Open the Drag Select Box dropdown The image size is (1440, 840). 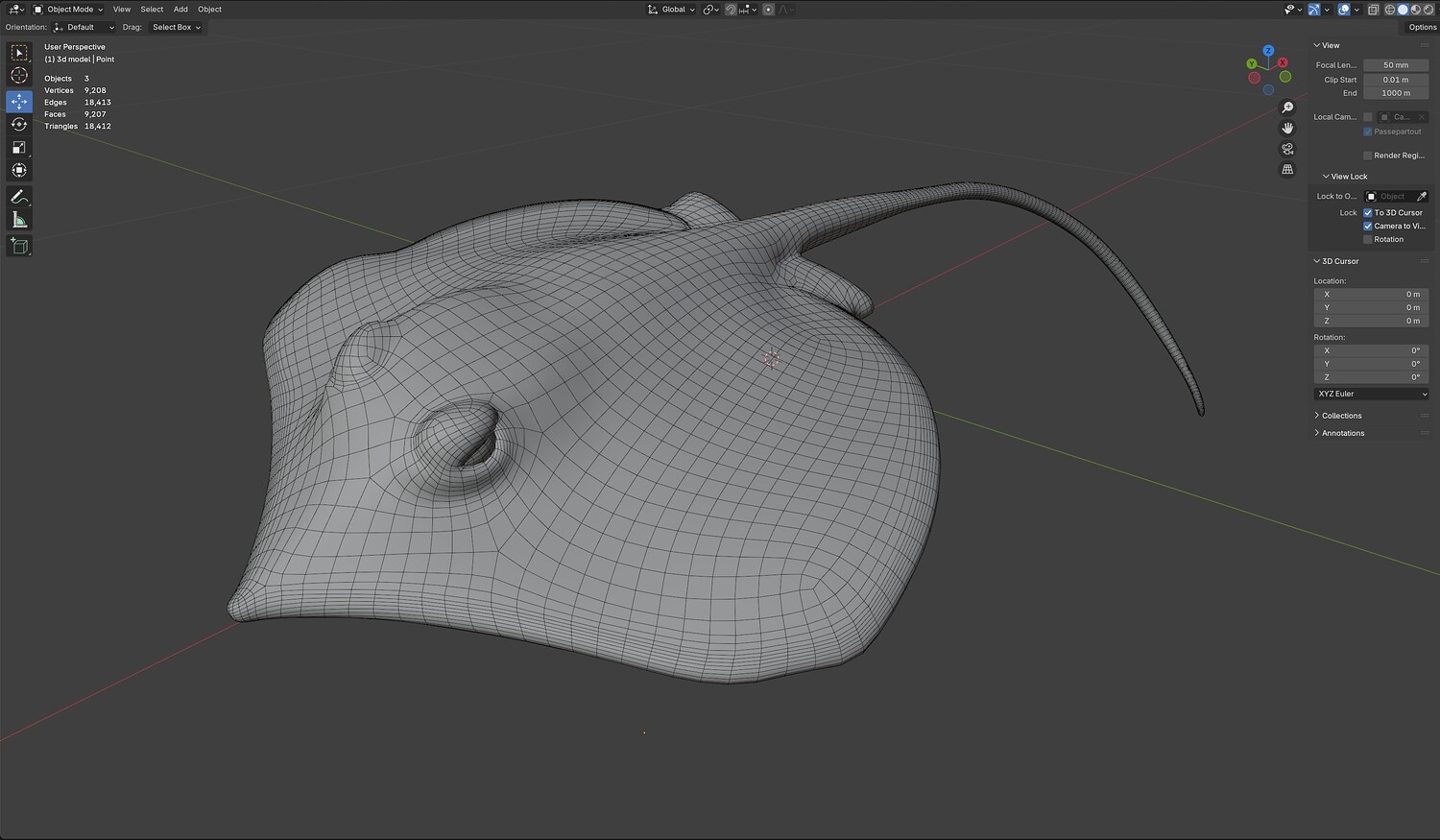click(176, 27)
